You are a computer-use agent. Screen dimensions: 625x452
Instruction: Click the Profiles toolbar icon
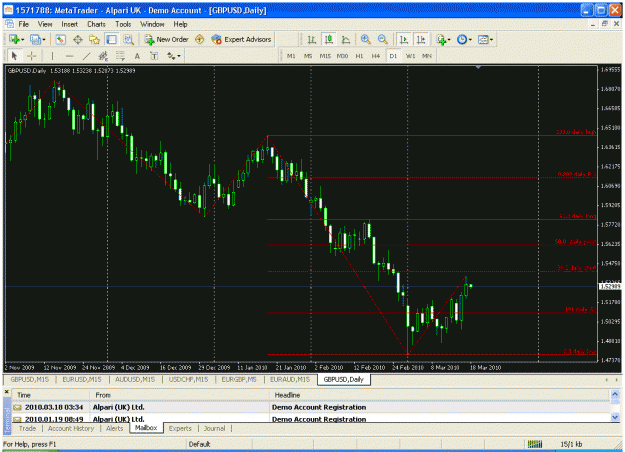(x=35, y=39)
